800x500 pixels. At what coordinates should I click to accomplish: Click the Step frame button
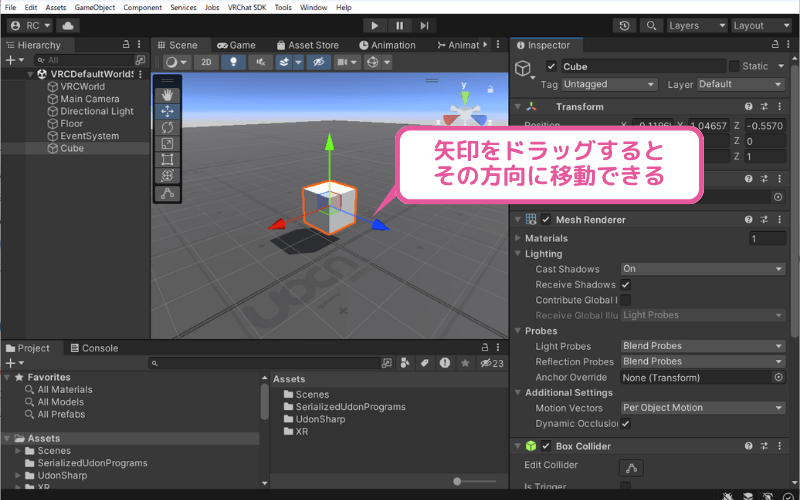click(x=424, y=26)
